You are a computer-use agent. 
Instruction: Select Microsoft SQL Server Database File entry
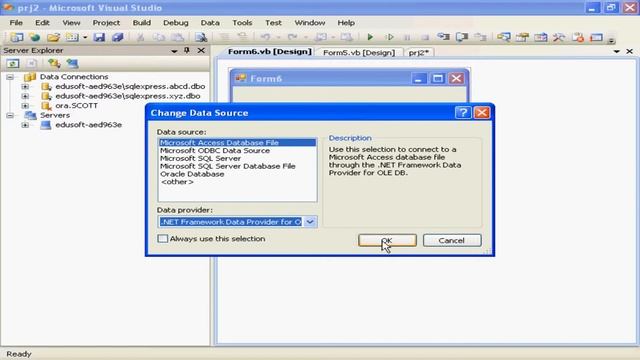237,166
